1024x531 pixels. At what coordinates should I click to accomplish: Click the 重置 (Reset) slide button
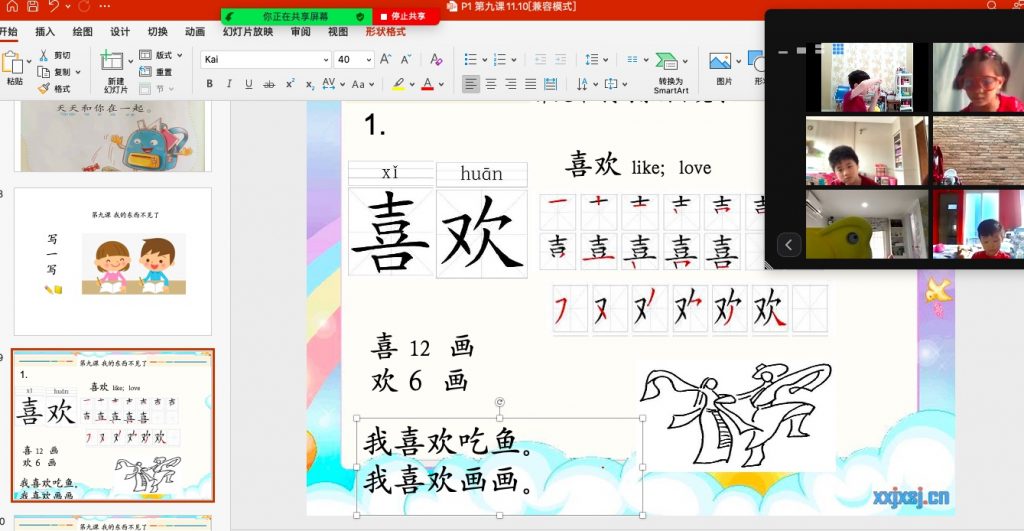click(158, 72)
